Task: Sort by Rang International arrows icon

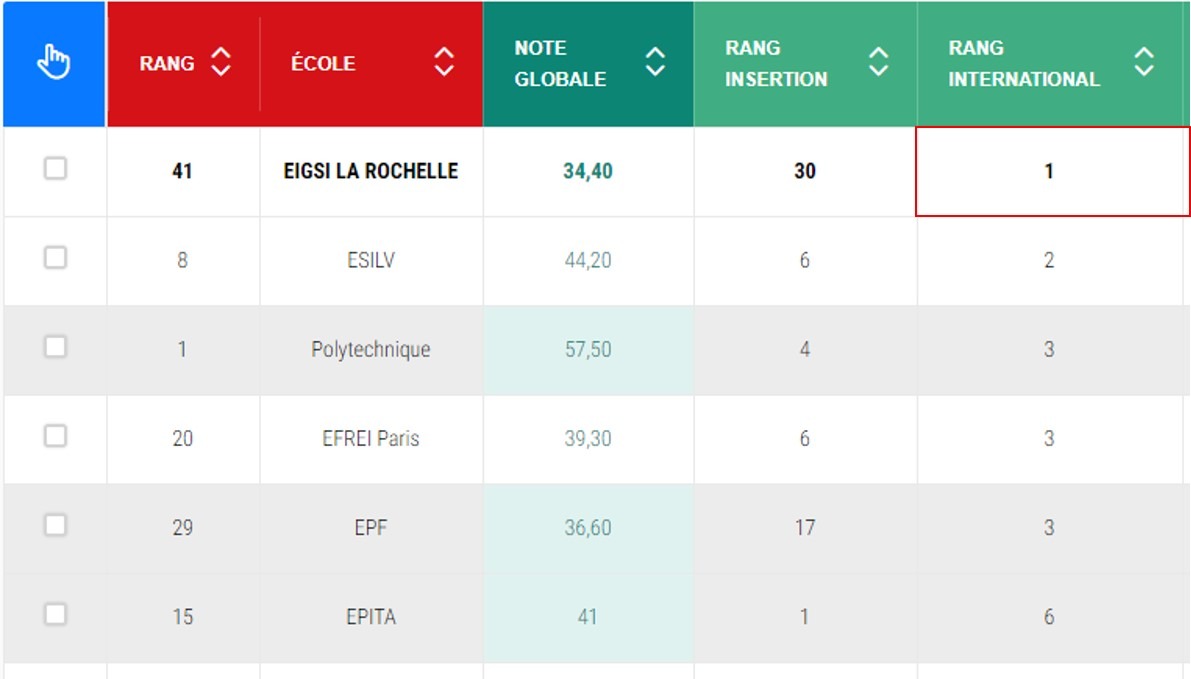Action: click(x=1144, y=62)
